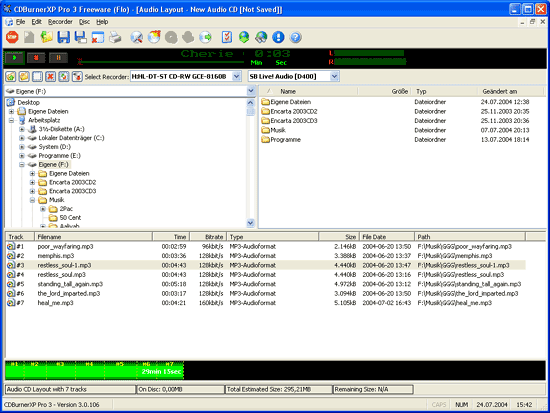Expand the System (D:) drive node
The width and height of the screenshot is (550, 413).
coord(22,147)
